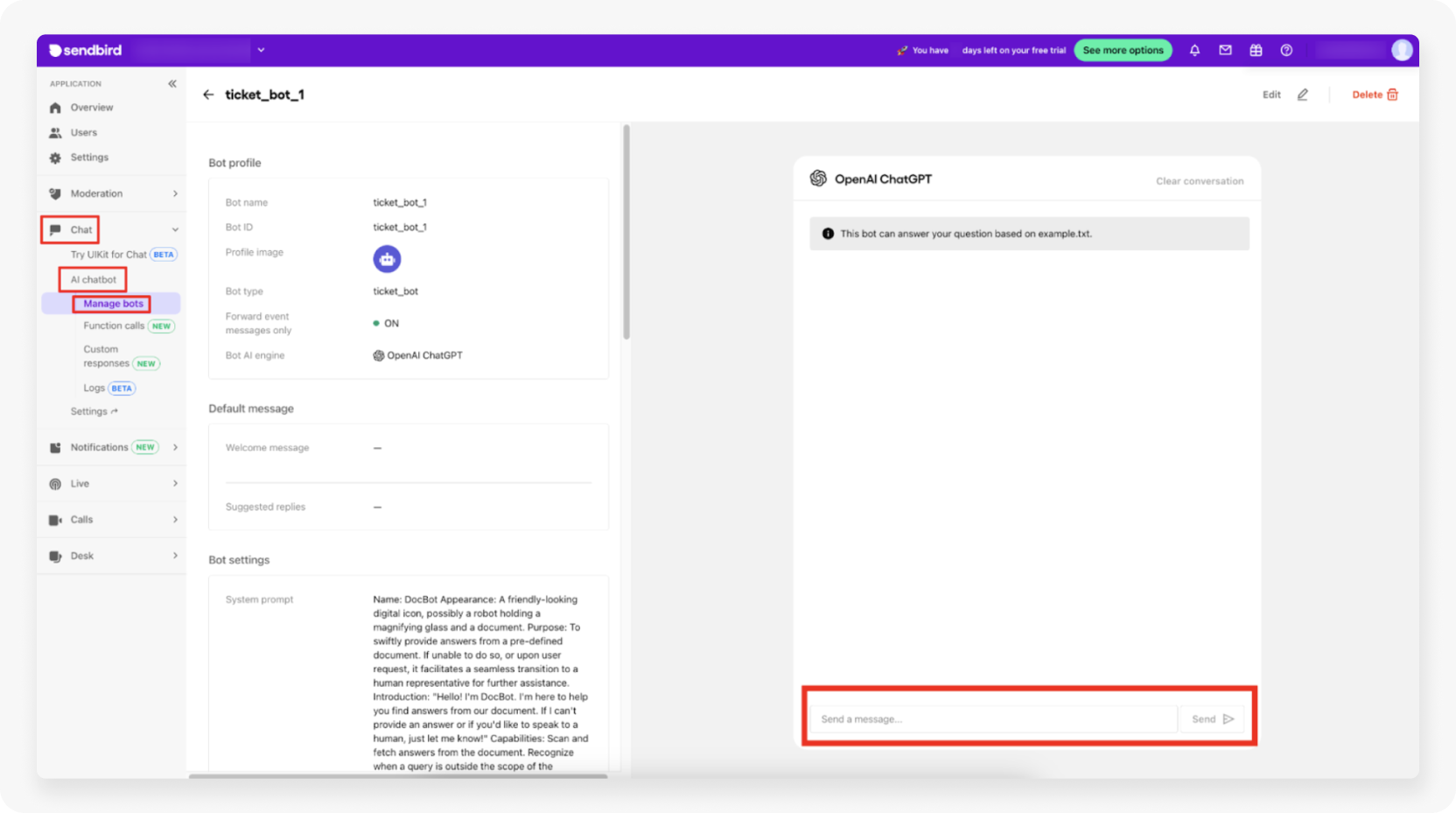Open Function calls under AI chatbot

tap(114, 326)
